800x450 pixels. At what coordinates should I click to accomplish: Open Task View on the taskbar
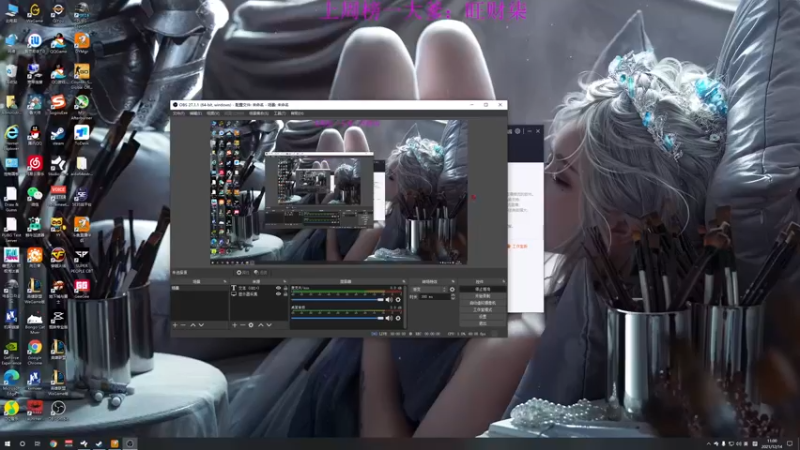pyautogui.click(x=37, y=444)
